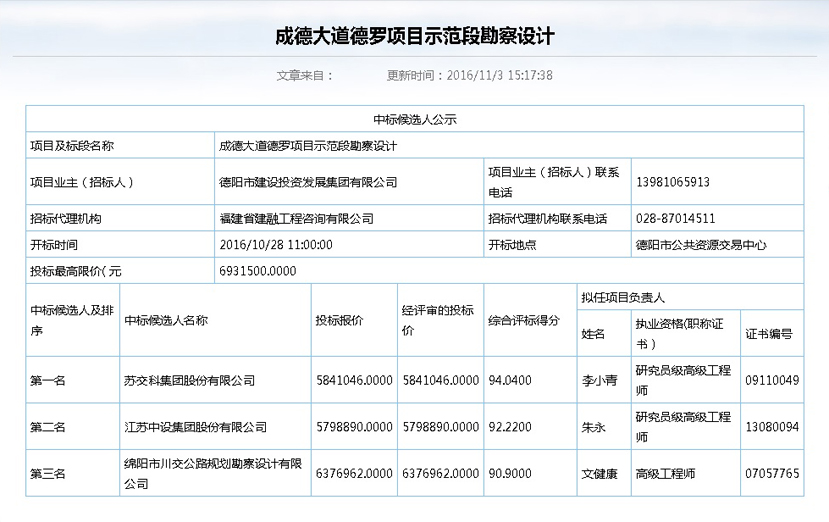
Task: Select third-place candidate 绵阳市川交公路规划勘察设计有限公司
Action: click(213, 473)
